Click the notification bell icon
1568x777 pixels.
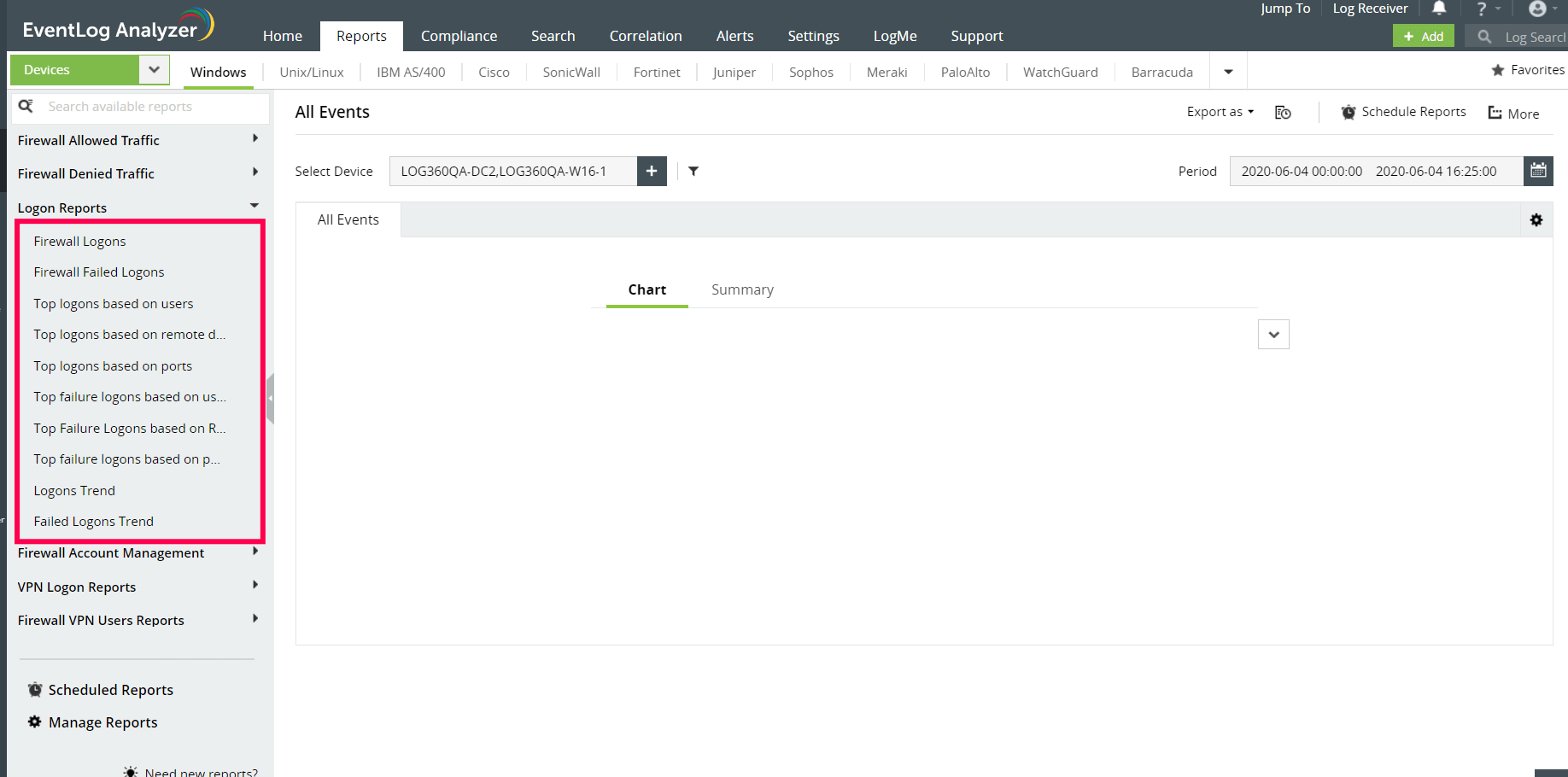coord(1439,9)
